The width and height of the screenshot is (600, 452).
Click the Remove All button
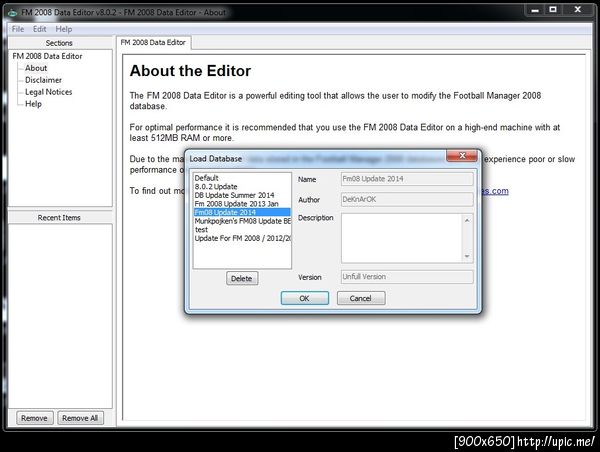tap(80, 418)
